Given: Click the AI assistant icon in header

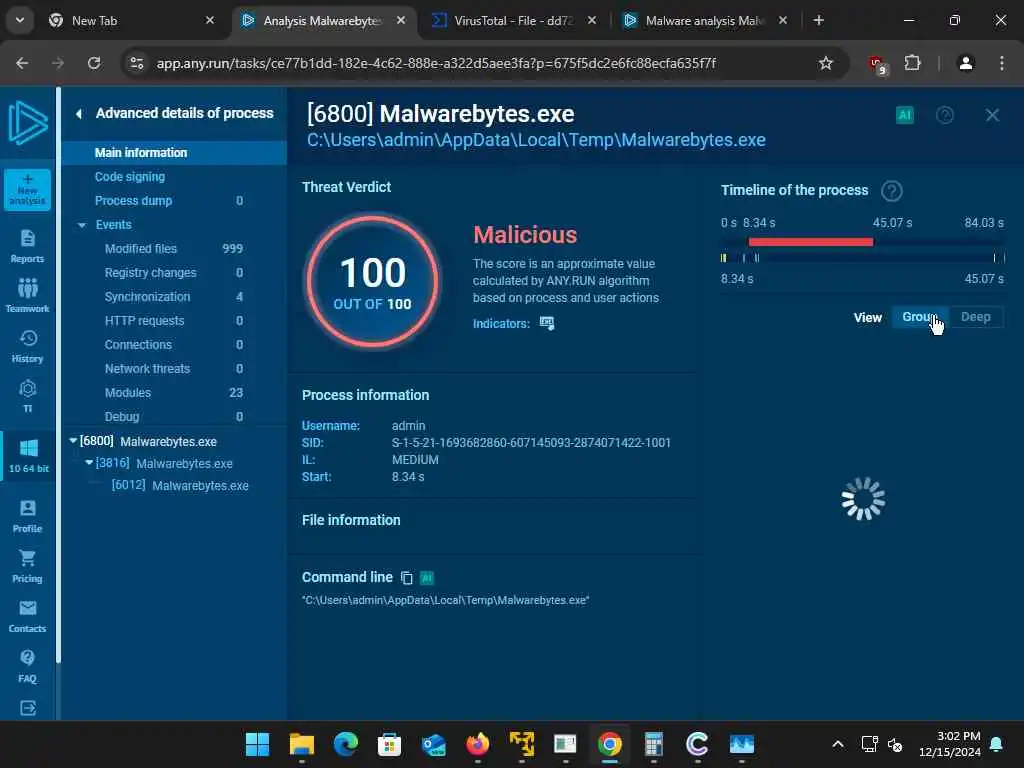Looking at the screenshot, I should (904, 116).
